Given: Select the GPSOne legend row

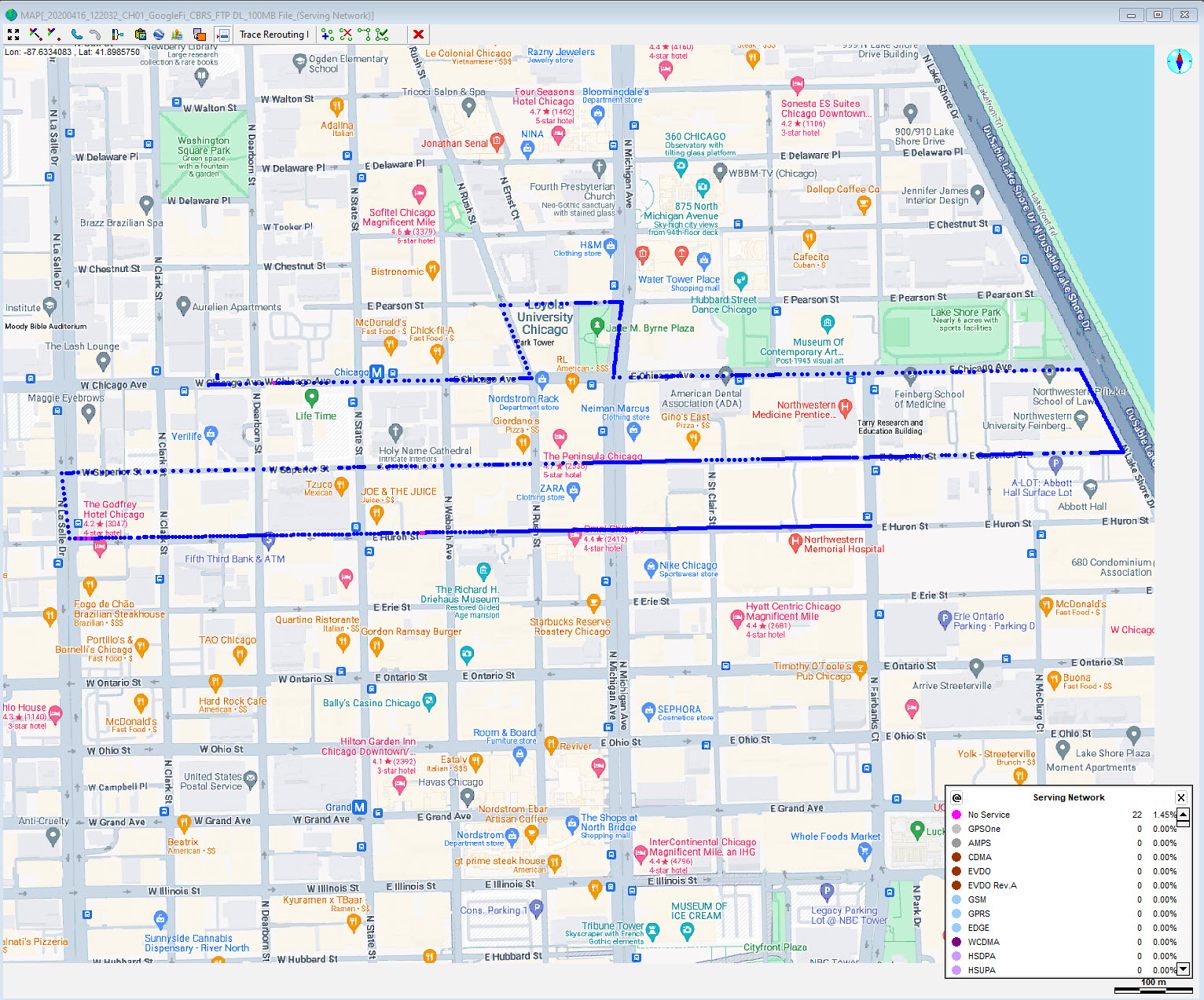Looking at the screenshot, I should pyautogui.click(x=1063, y=829).
